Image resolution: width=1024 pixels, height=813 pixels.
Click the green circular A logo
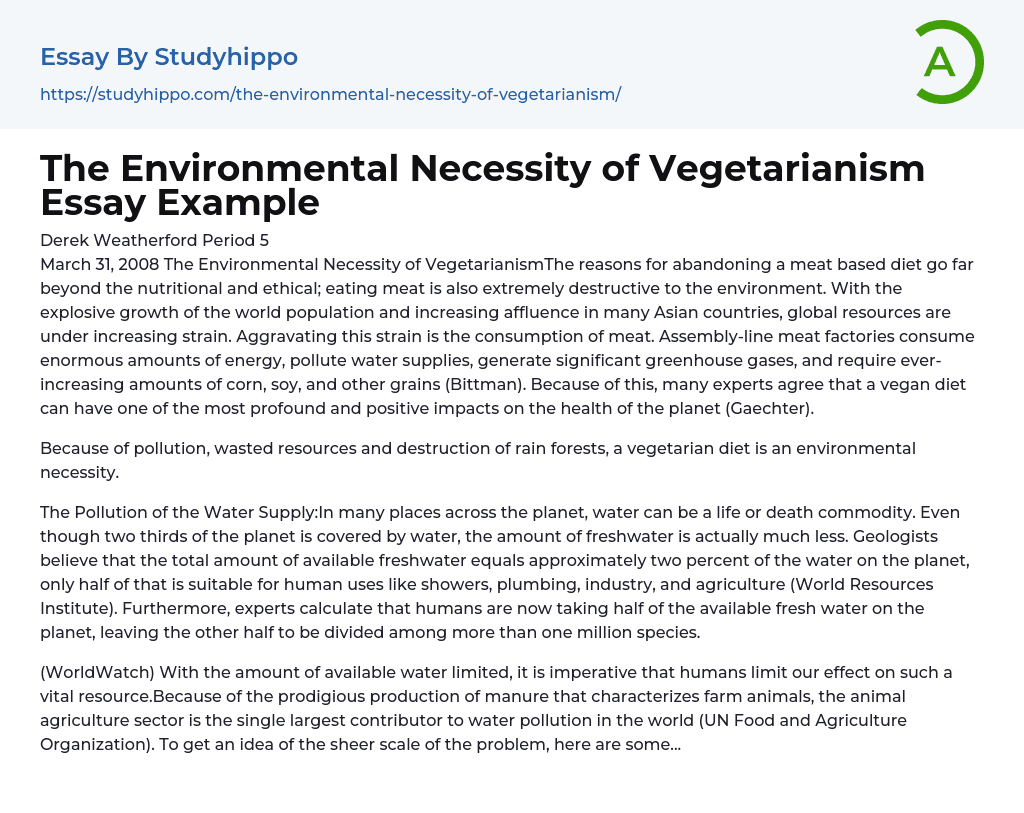click(x=948, y=62)
